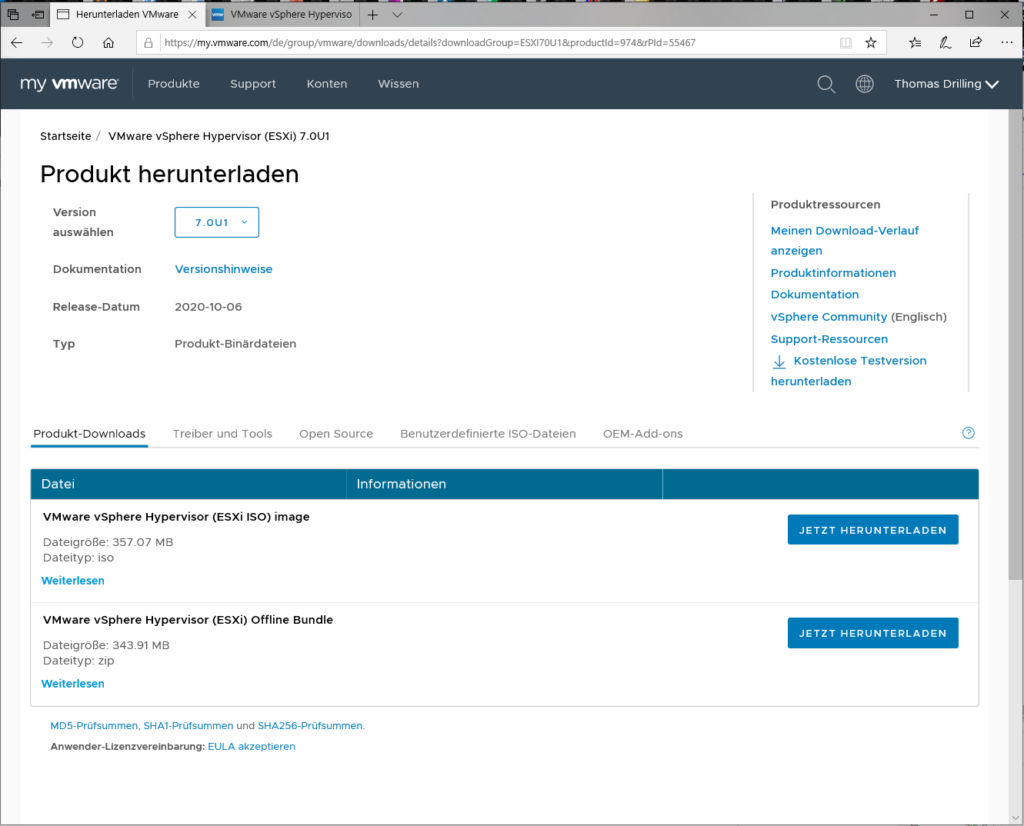Open the add notes pen tool
Viewport: 1024px width, 826px height.
click(945, 42)
